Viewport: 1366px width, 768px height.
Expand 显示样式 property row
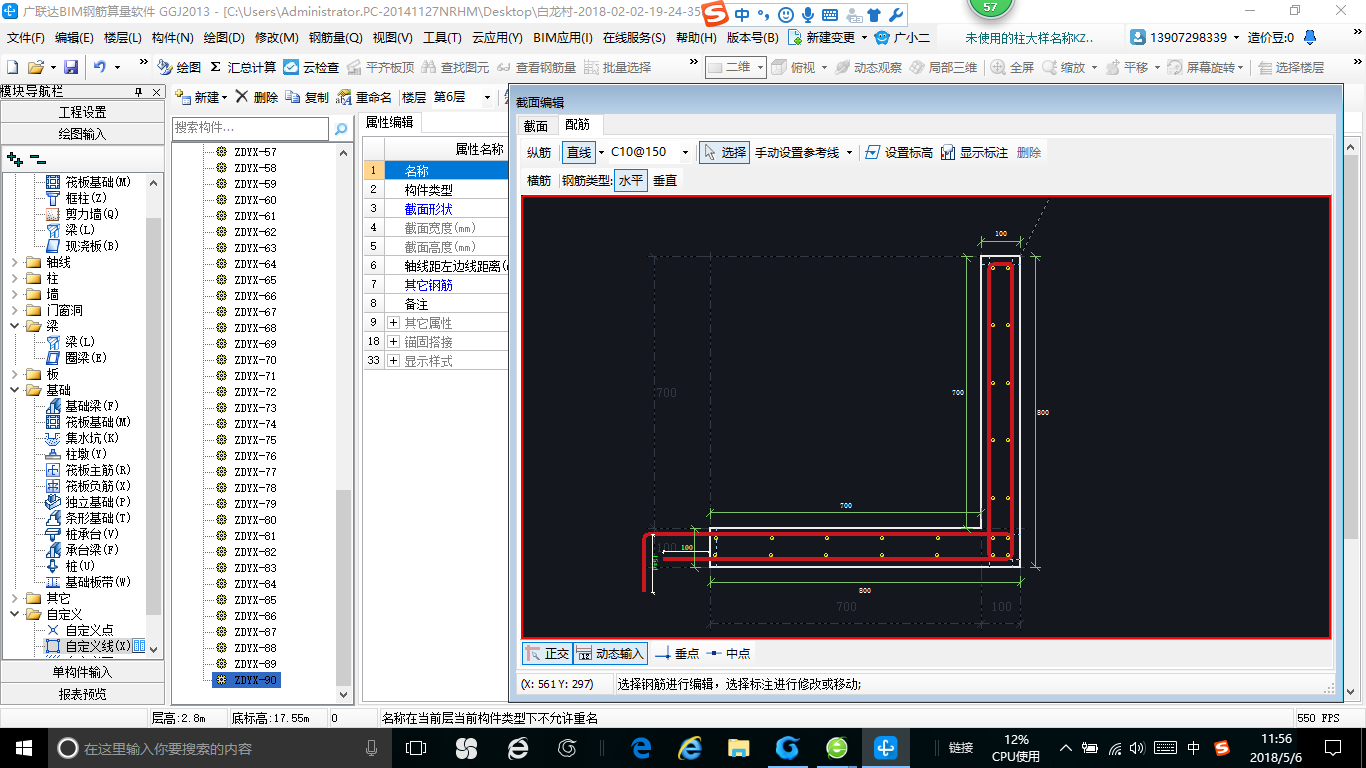pyautogui.click(x=394, y=361)
